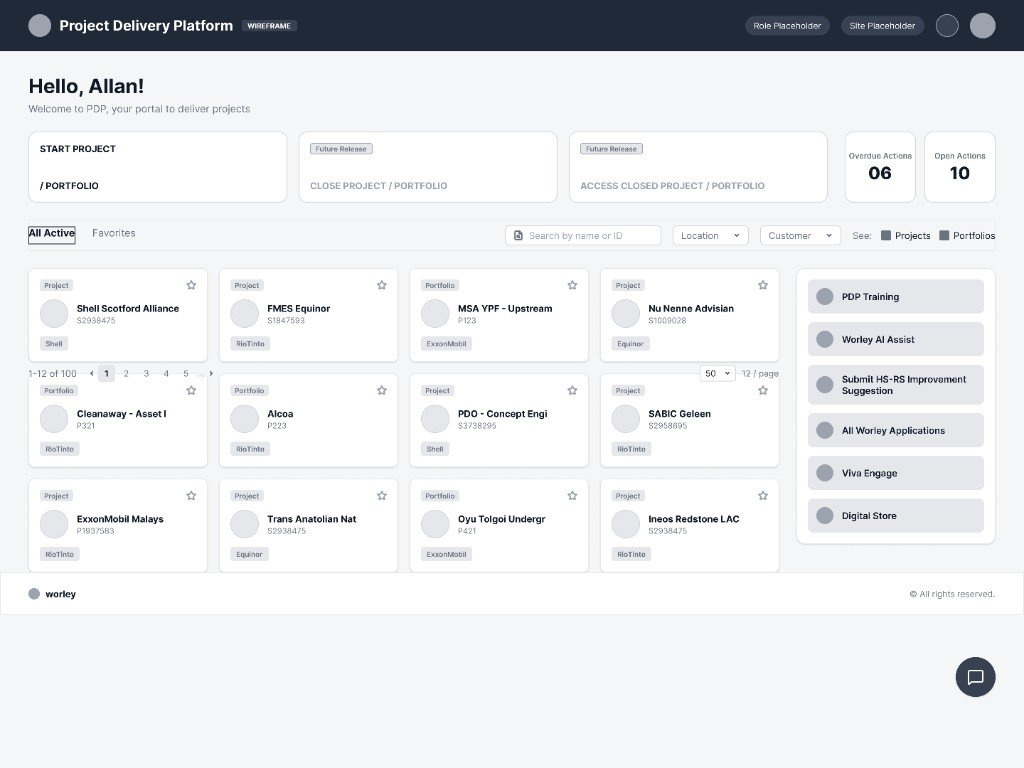Click star on ExxonMobil Malays card
This screenshot has height=768, width=1024.
click(191, 496)
